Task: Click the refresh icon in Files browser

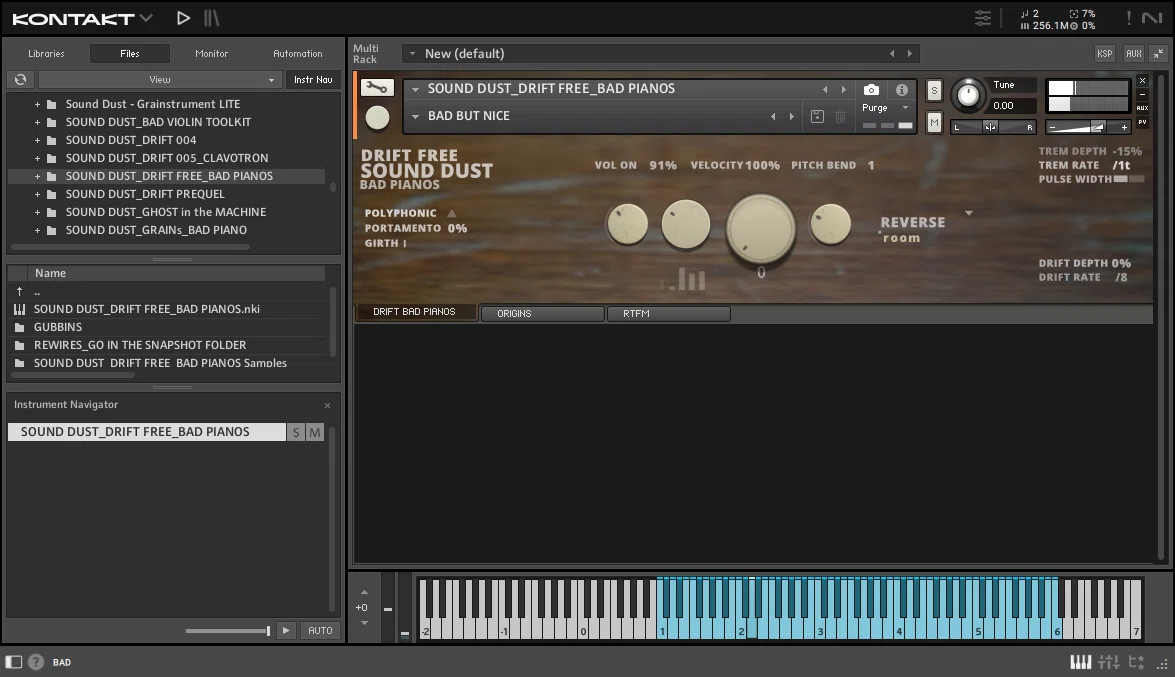Action: pos(20,79)
